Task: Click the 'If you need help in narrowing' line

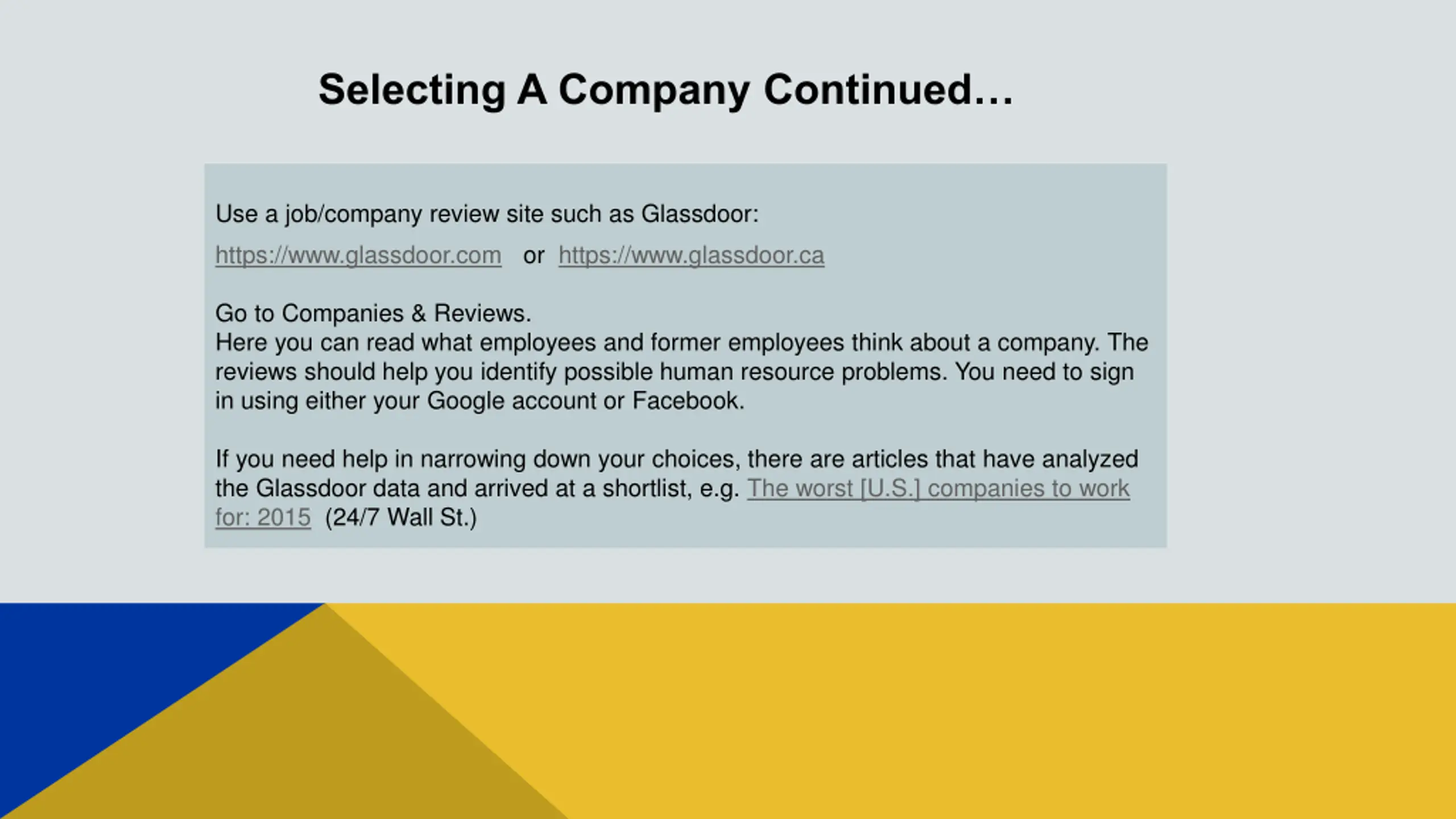Action: point(677,460)
